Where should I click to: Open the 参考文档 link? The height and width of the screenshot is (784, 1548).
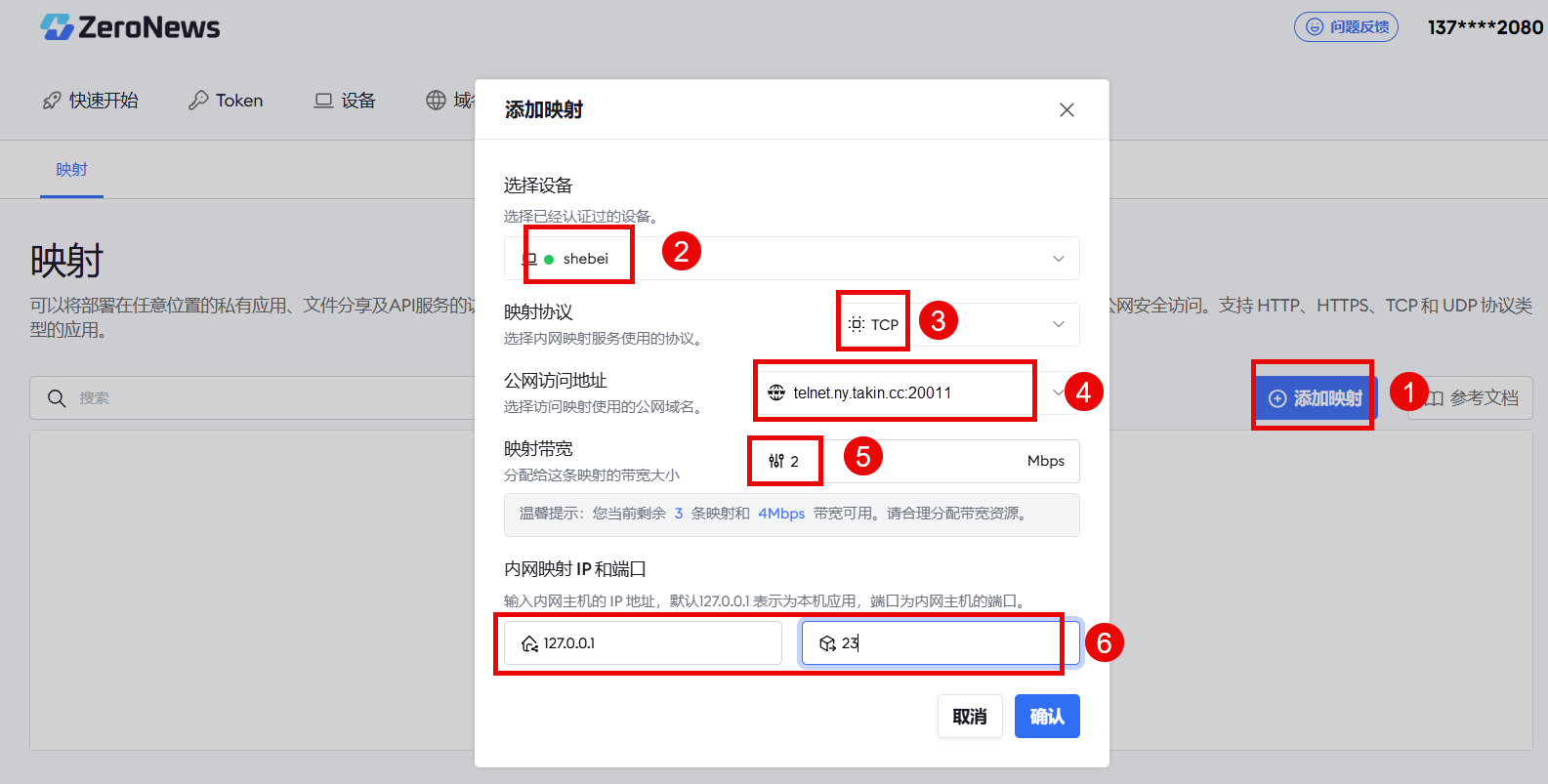point(1472,398)
